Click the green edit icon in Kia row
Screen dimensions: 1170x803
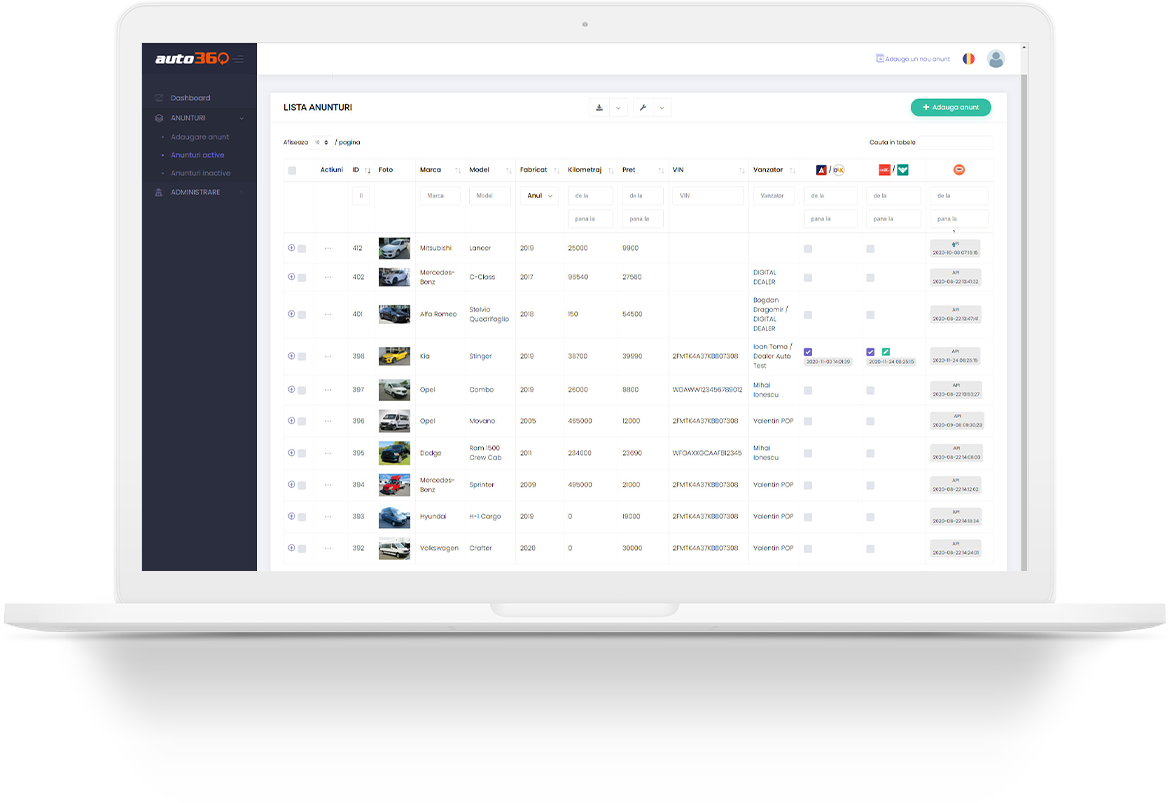[886, 351]
